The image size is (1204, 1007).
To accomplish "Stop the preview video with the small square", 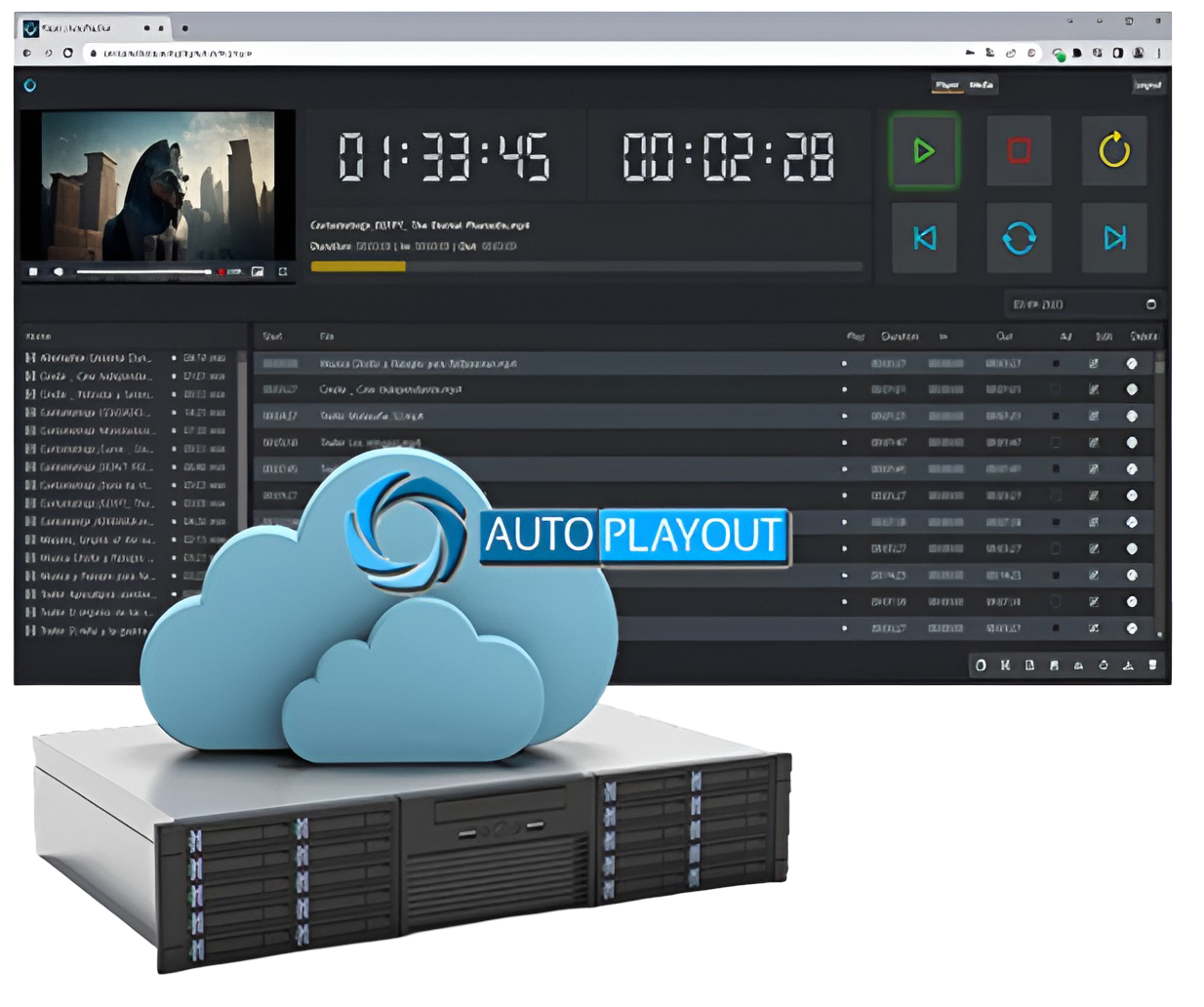I will pos(33,271).
